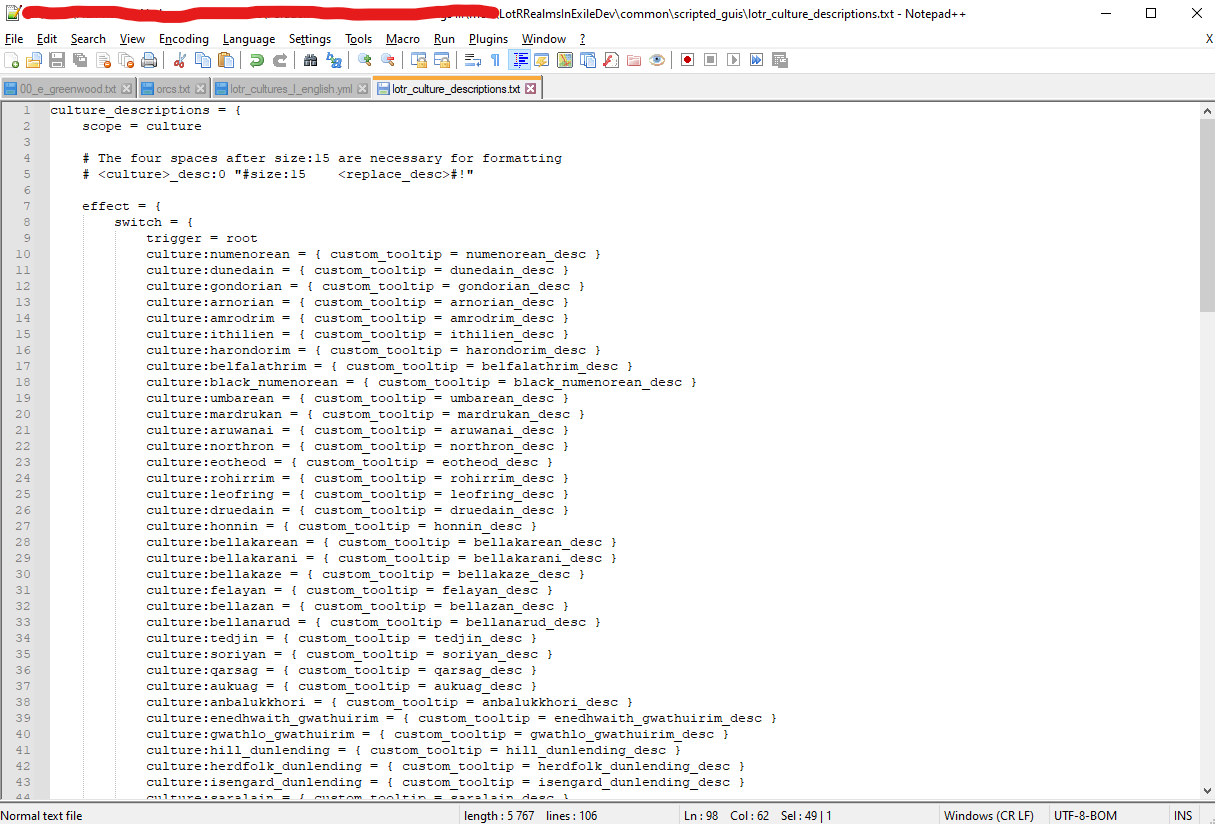This screenshot has height=824, width=1215.
Task: Click Windows (CR LF) in status bar
Action: 989,815
